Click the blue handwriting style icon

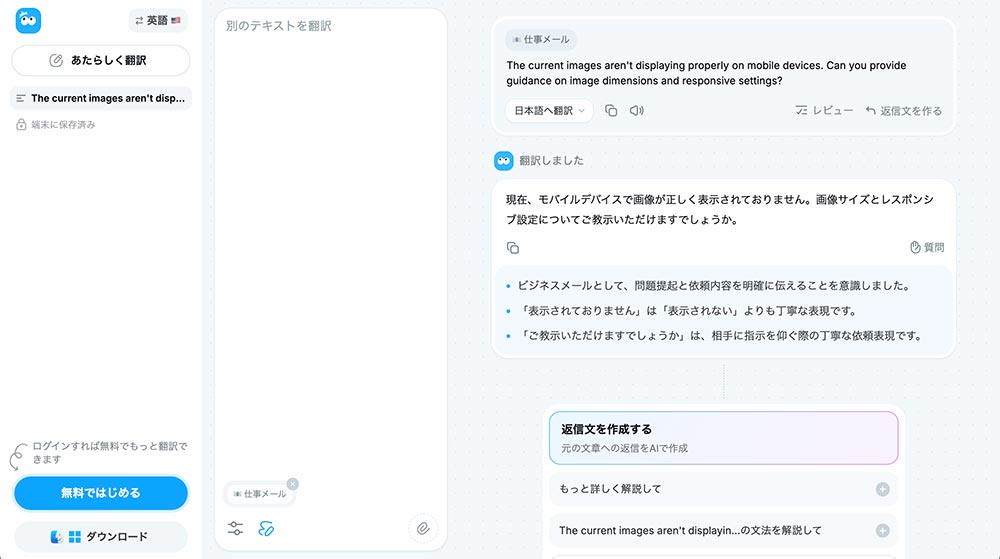(266, 528)
